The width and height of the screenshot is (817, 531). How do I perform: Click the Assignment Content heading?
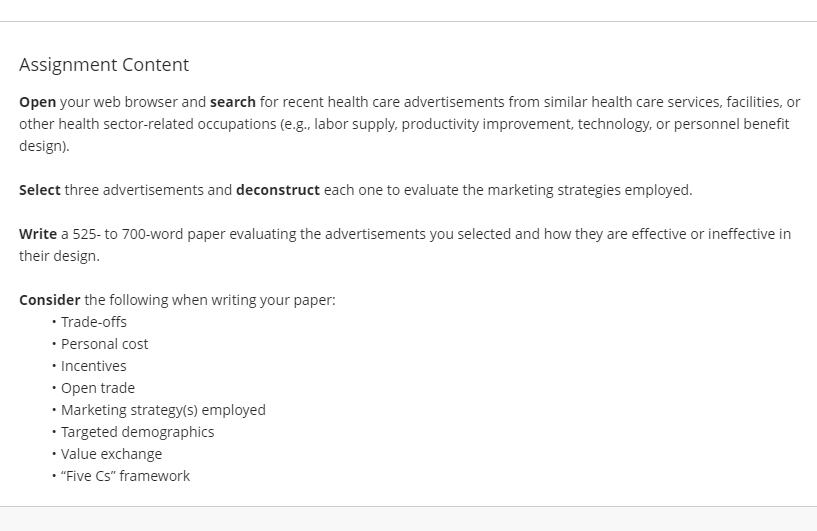[x=104, y=65]
